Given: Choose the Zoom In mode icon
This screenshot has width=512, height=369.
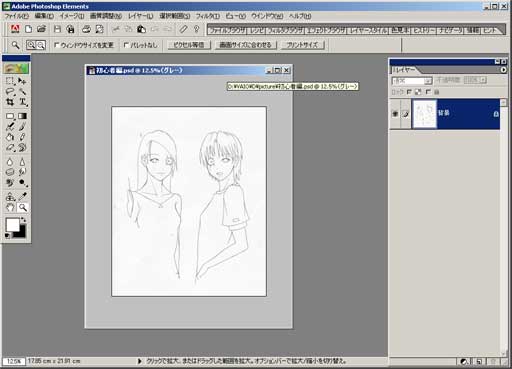Looking at the screenshot, I should pos(31,45).
